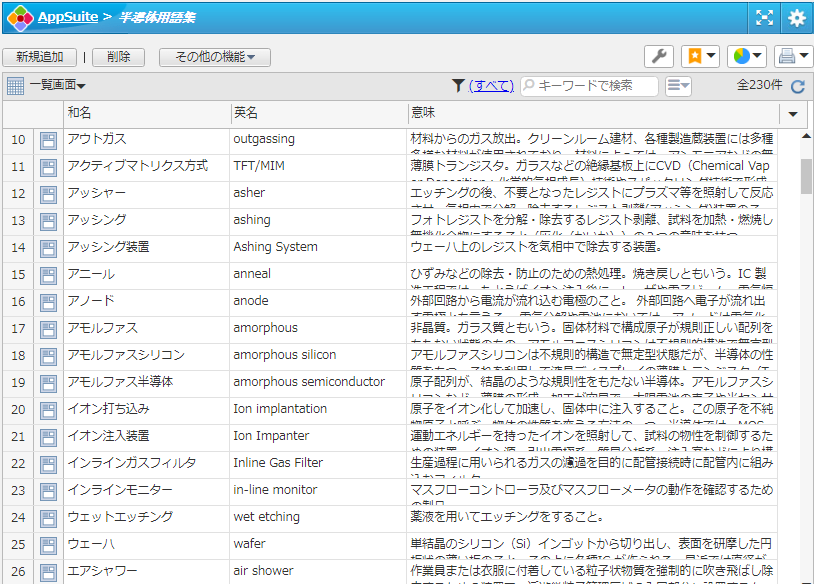Open the printer options dropdown
This screenshot has height=584, width=814.
793,57
